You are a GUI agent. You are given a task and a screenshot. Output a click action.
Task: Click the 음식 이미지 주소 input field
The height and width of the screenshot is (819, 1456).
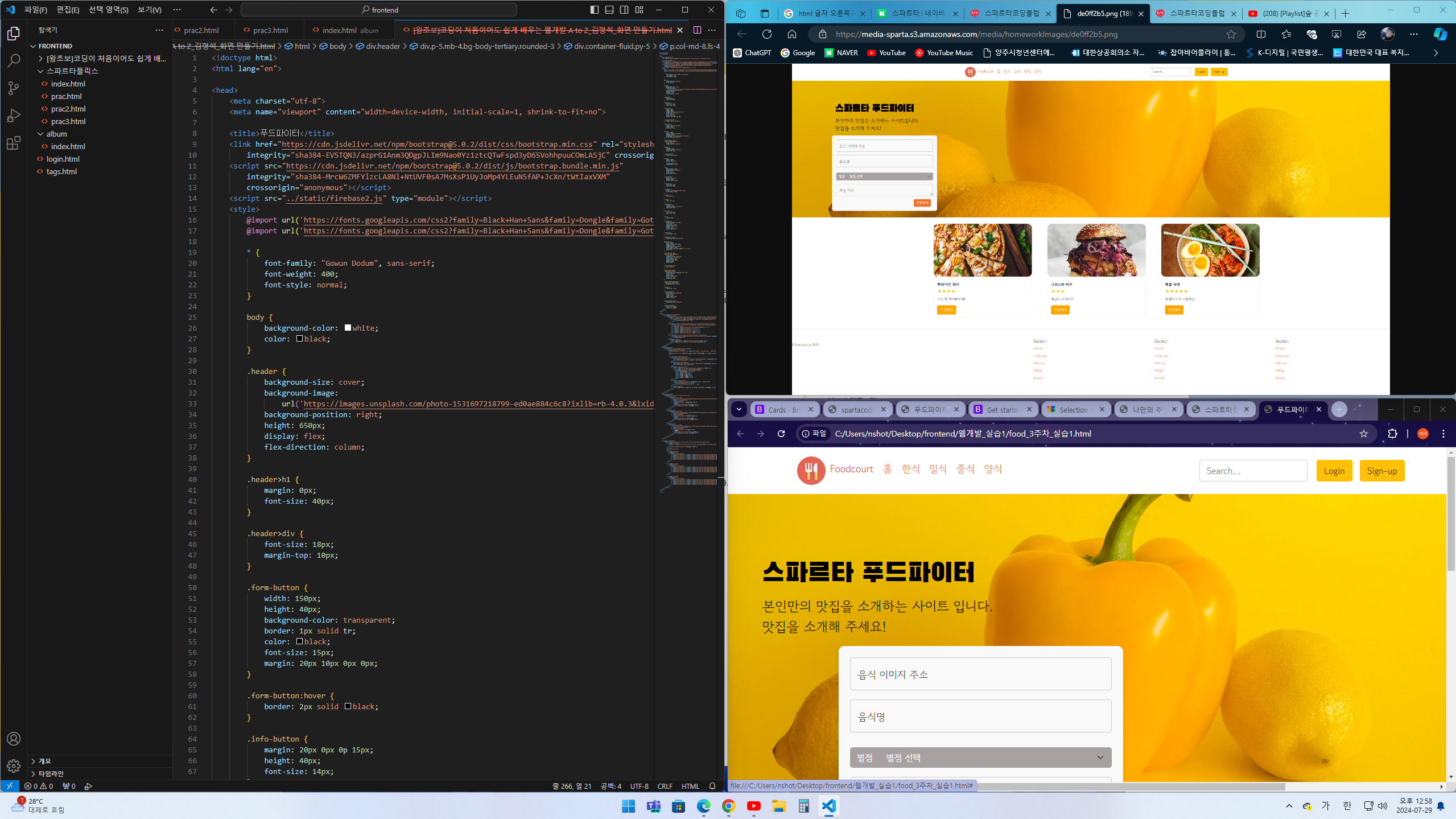(x=980, y=674)
